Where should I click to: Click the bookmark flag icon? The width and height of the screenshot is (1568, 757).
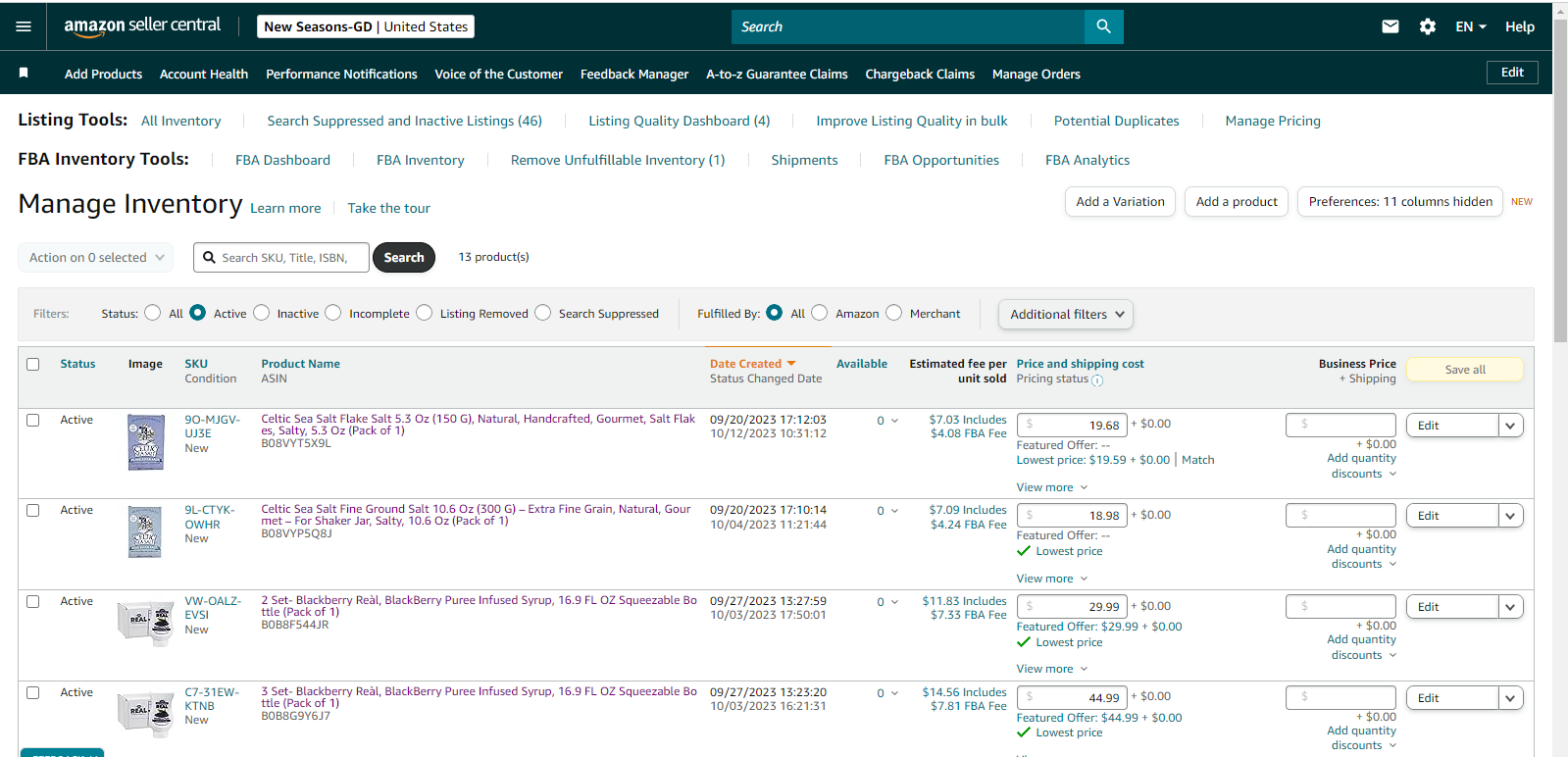coord(24,73)
